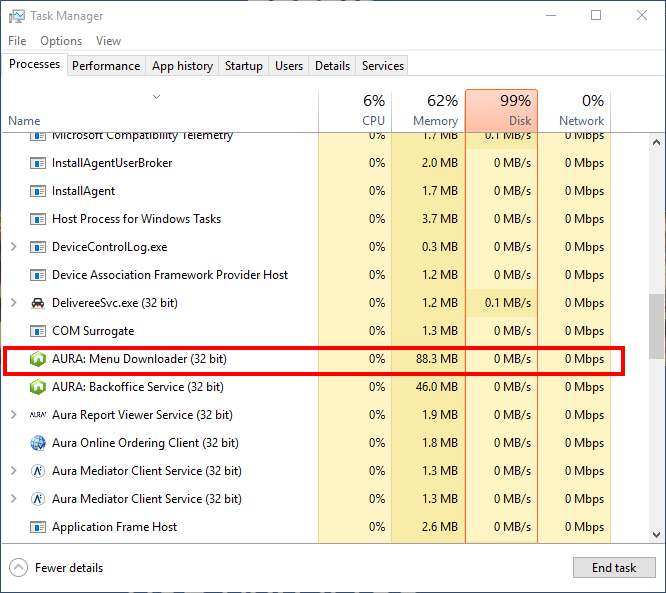Sort processes by Disk column header
The height and width of the screenshot is (593, 666).
pos(502,111)
